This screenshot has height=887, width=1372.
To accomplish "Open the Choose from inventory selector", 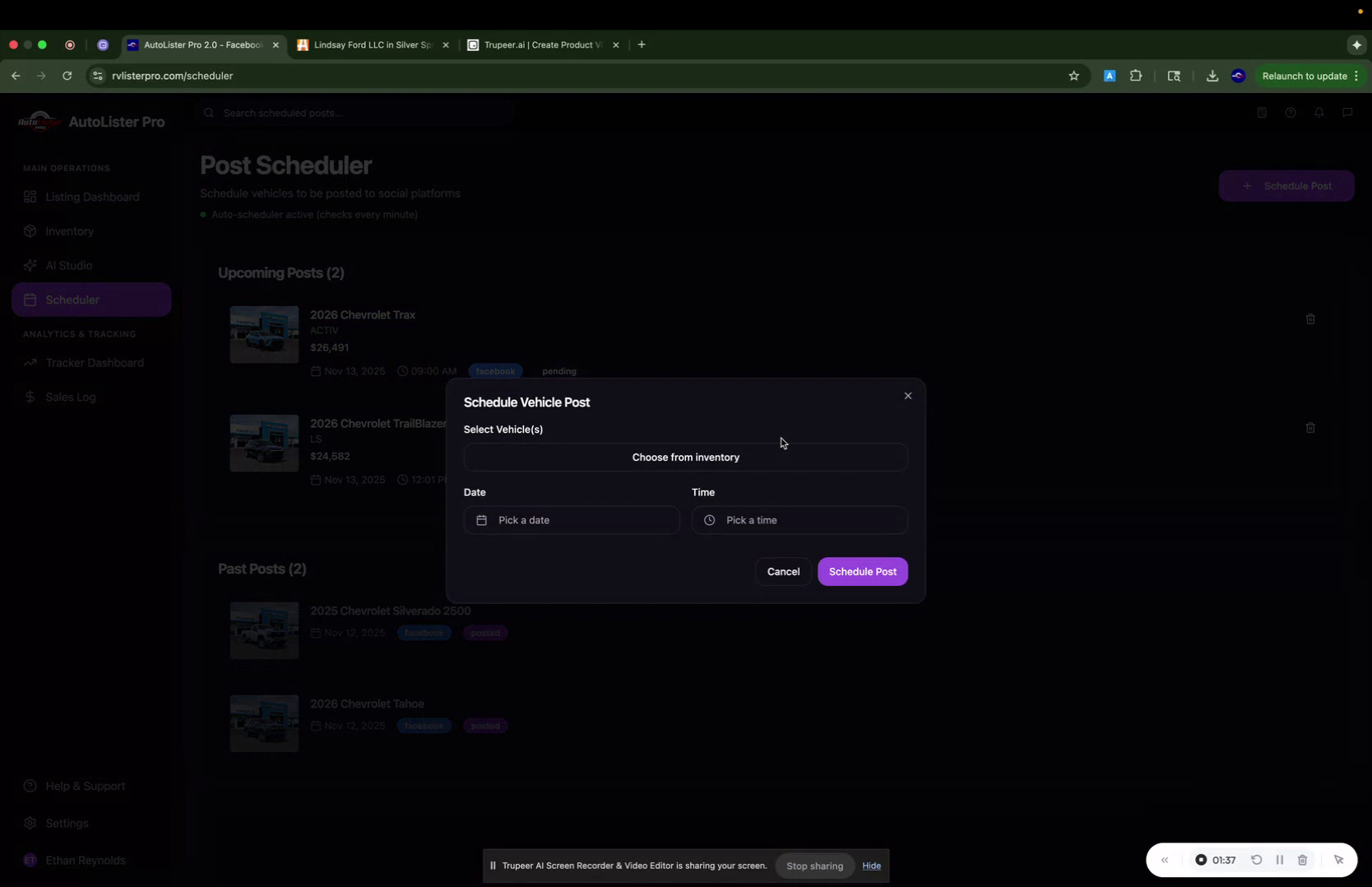I will (x=685, y=457).
